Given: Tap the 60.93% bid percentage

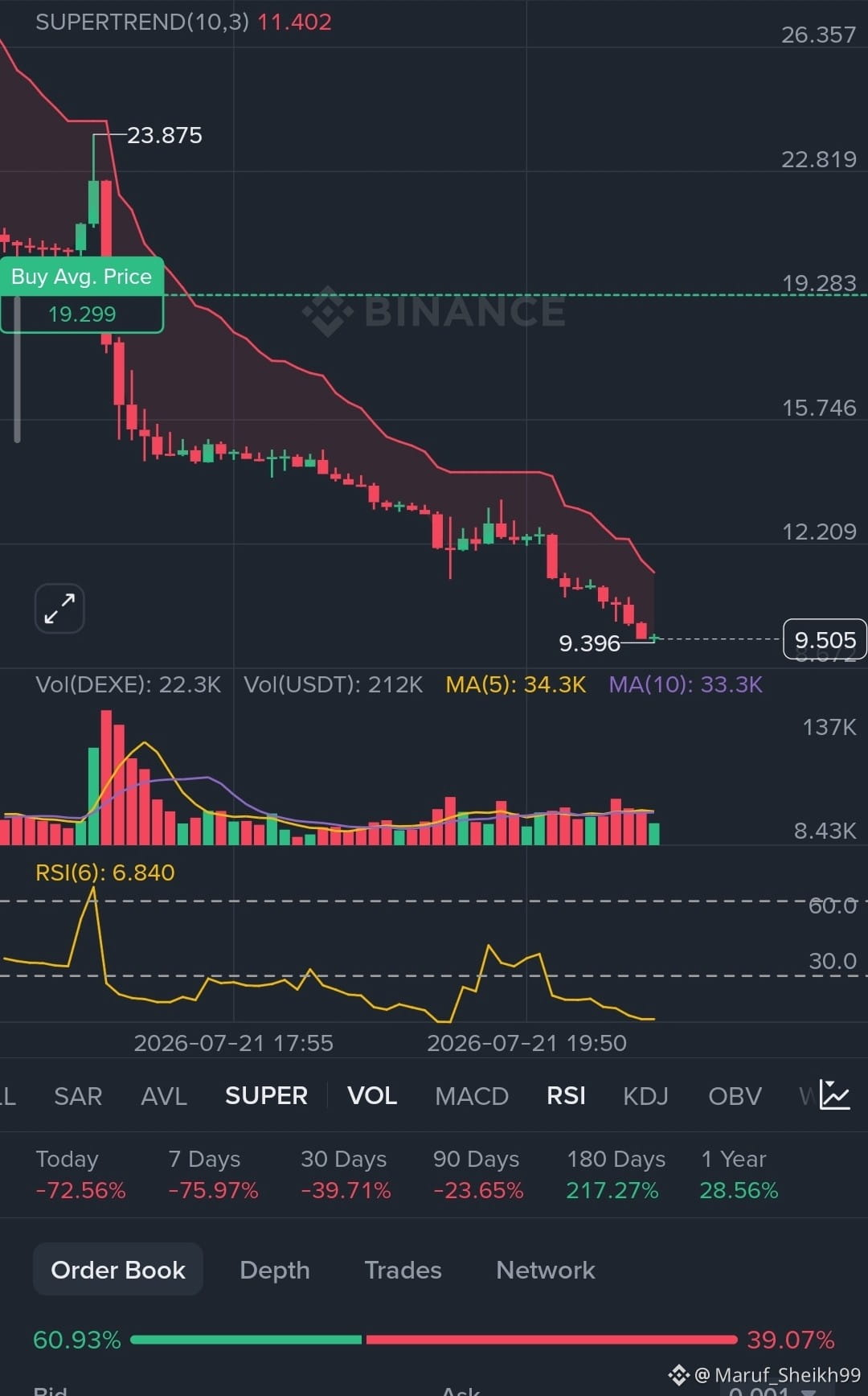Looking at the screenshot, I should [x=77, y=1340].
